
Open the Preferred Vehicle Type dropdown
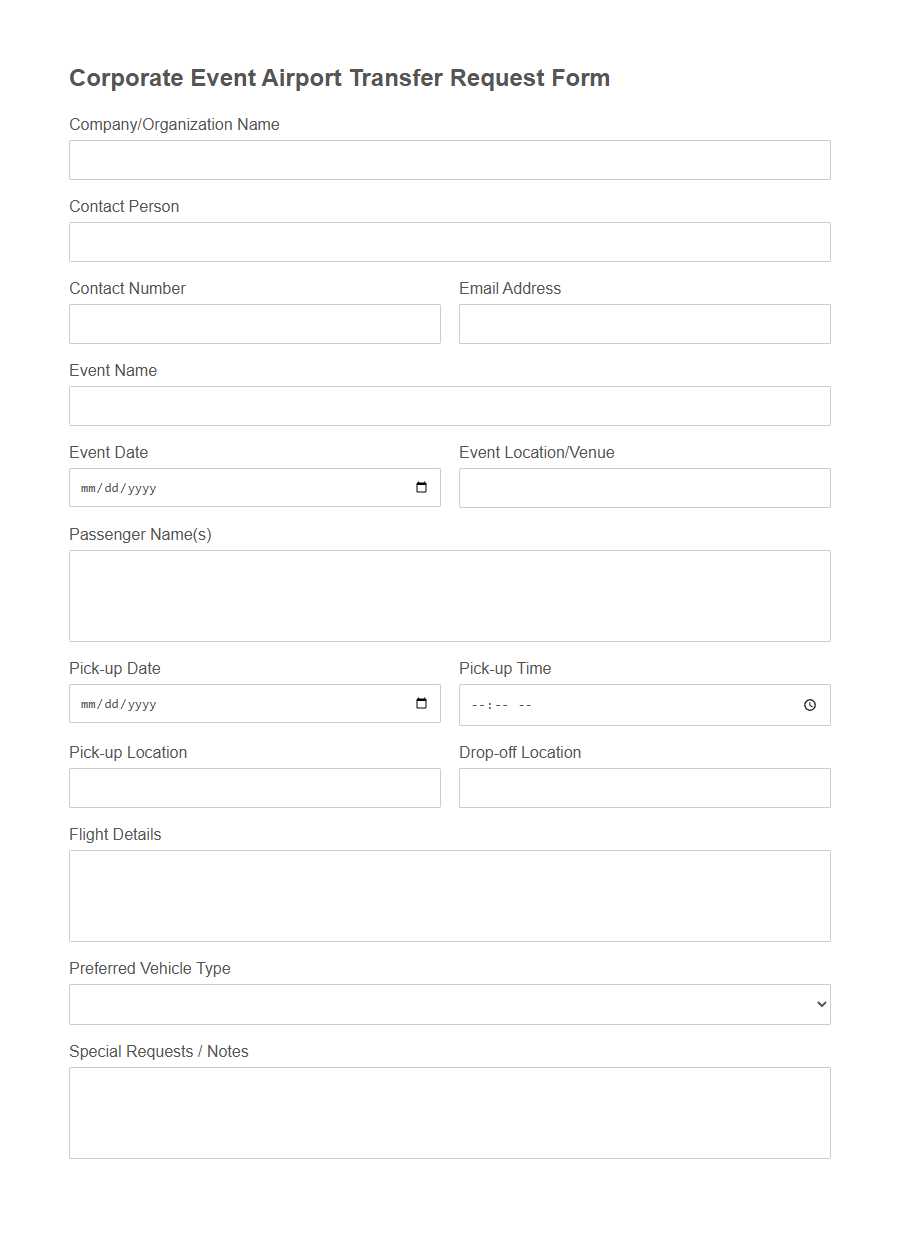pos(450,1004)
